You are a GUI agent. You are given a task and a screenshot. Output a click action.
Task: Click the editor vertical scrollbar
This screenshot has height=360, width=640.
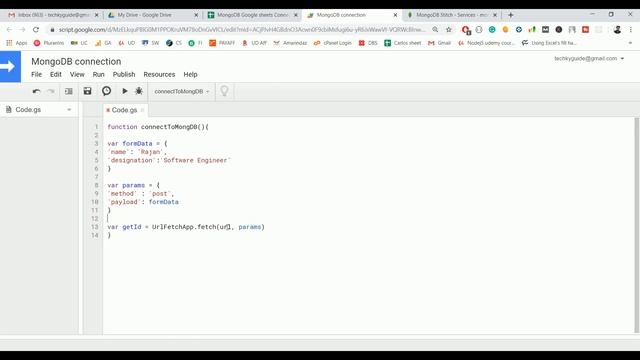[x=636, y=225]
